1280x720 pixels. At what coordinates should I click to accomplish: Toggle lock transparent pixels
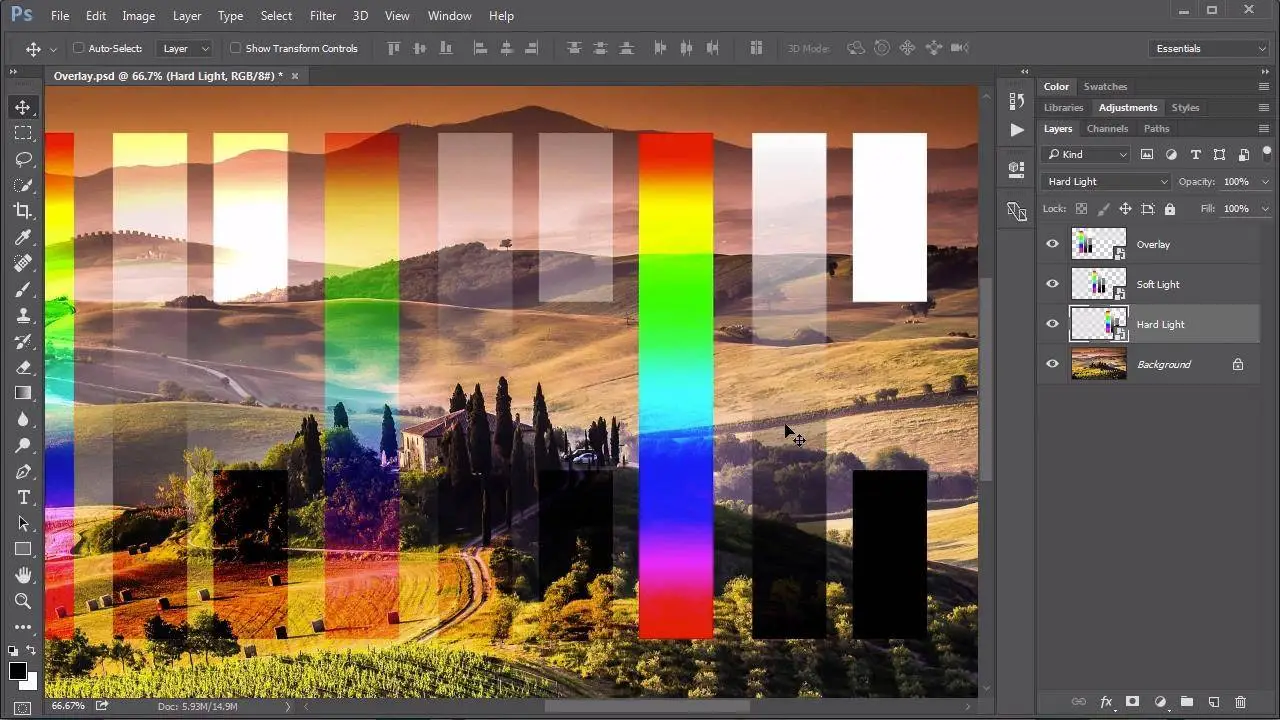pos(1081,209)
